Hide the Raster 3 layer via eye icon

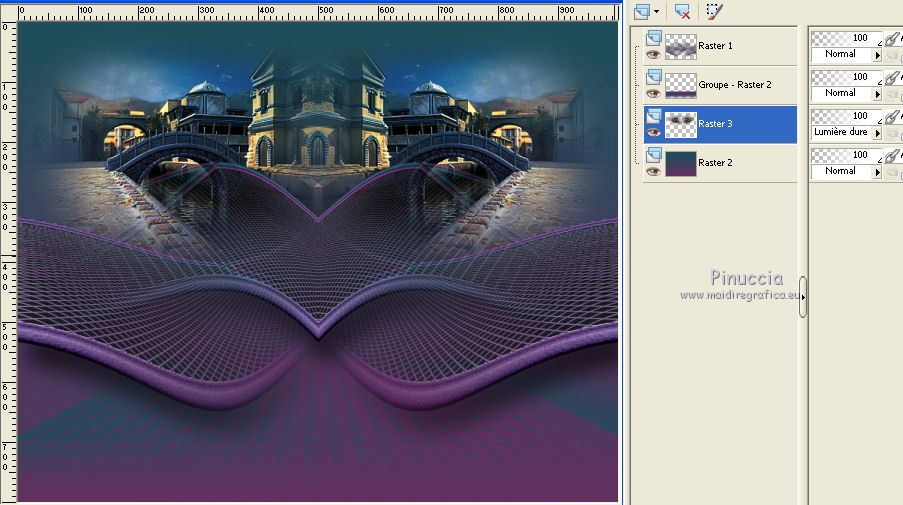pyautogui.click(x=654, y=131)
